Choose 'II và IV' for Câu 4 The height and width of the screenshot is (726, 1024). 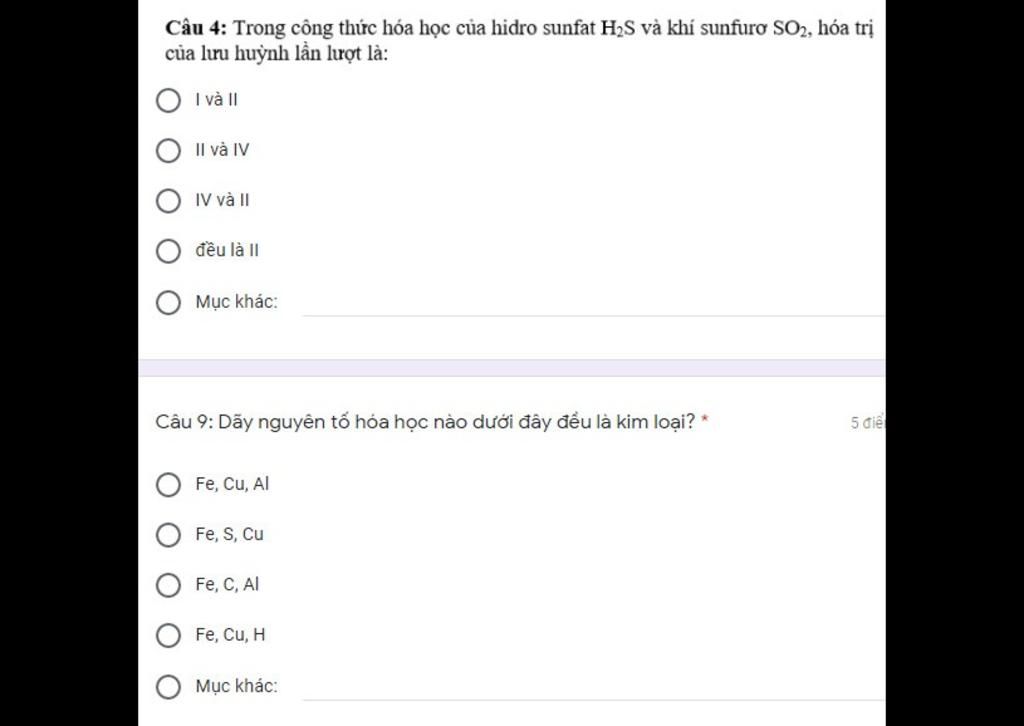(168, 151)
